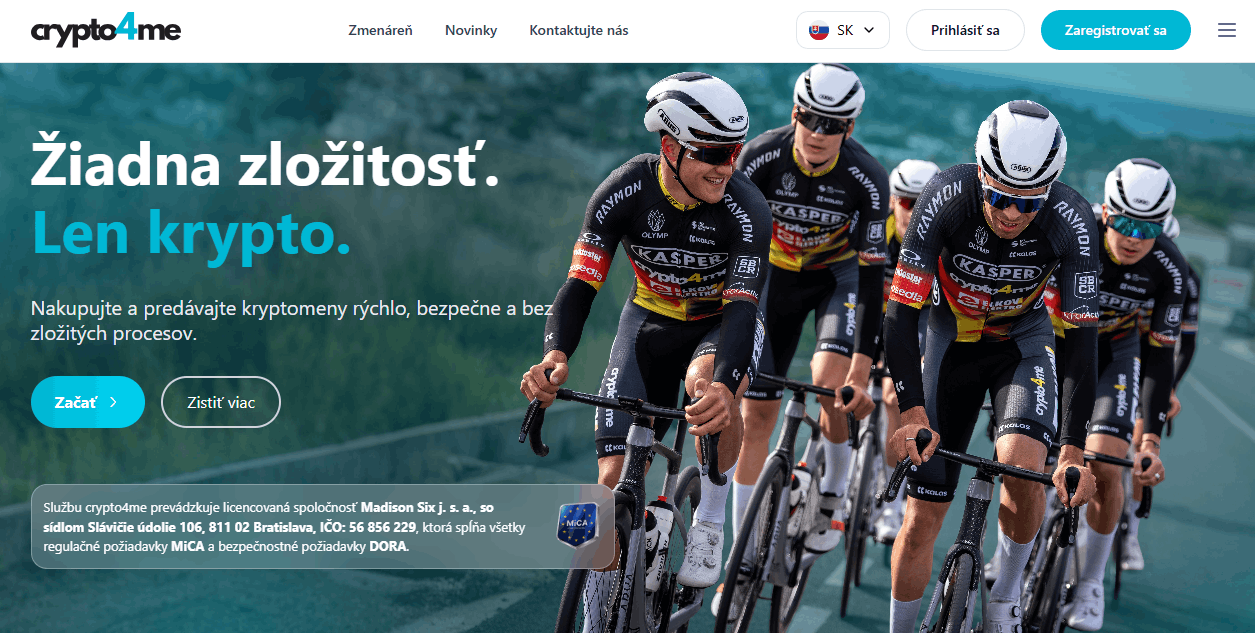This screenshot has width=1255, height=633.
Task: Expand the SK language chevron
Action: pos(869,30)
